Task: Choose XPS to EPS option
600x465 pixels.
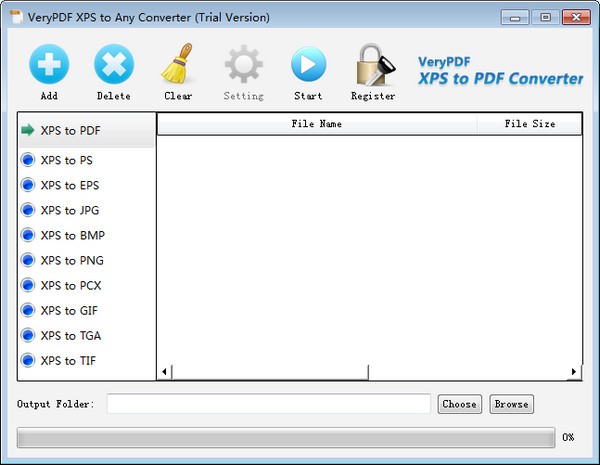Action: 69,185
